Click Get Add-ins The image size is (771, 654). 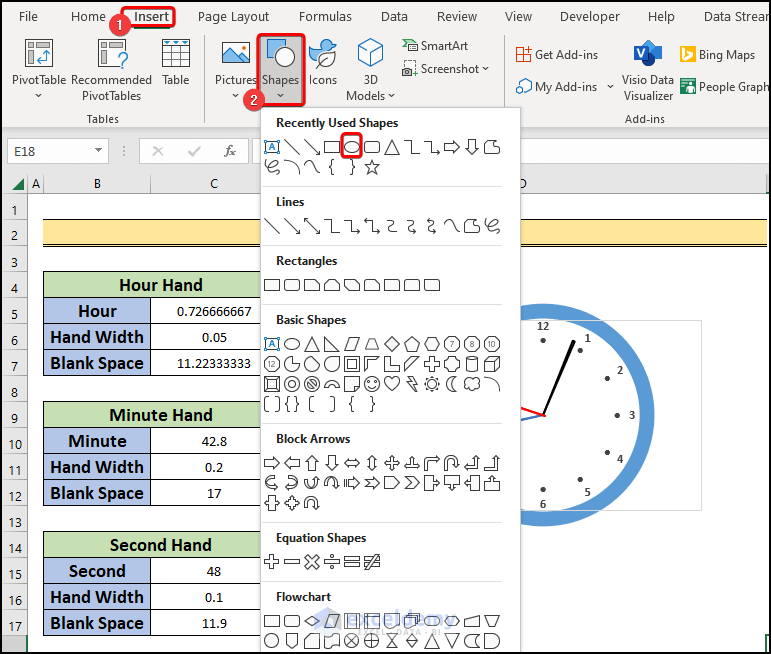click(x=557, y=55)
